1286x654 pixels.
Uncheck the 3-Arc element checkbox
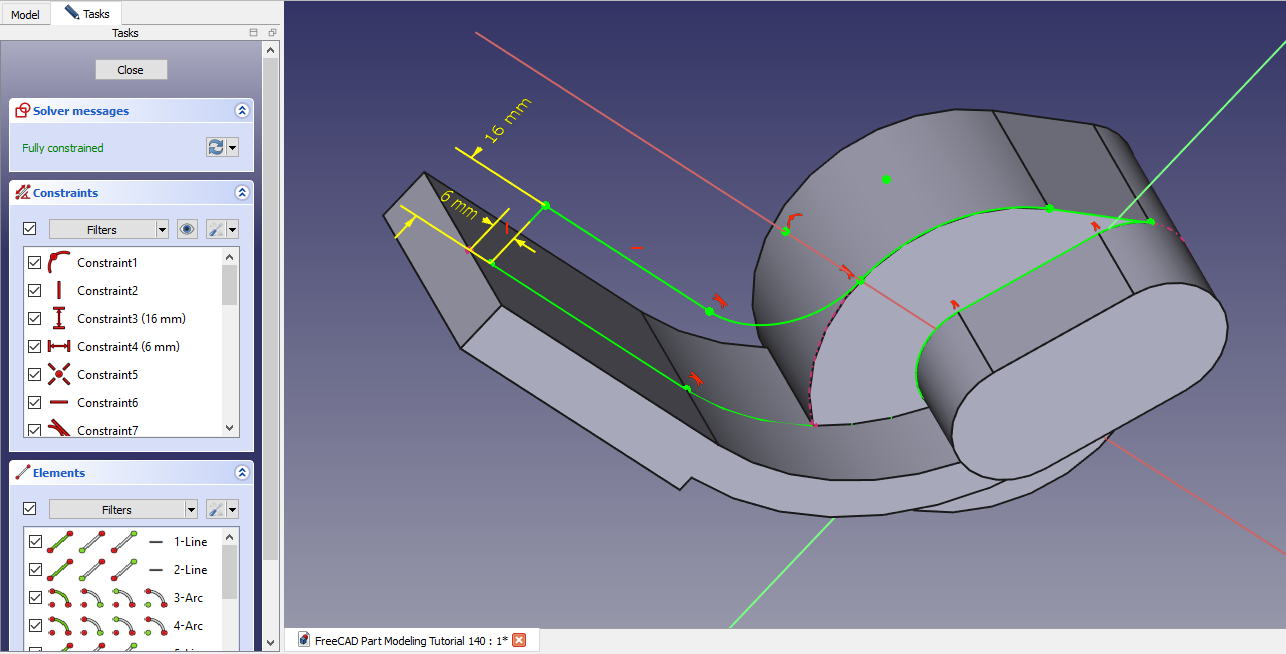click(35, 597)
